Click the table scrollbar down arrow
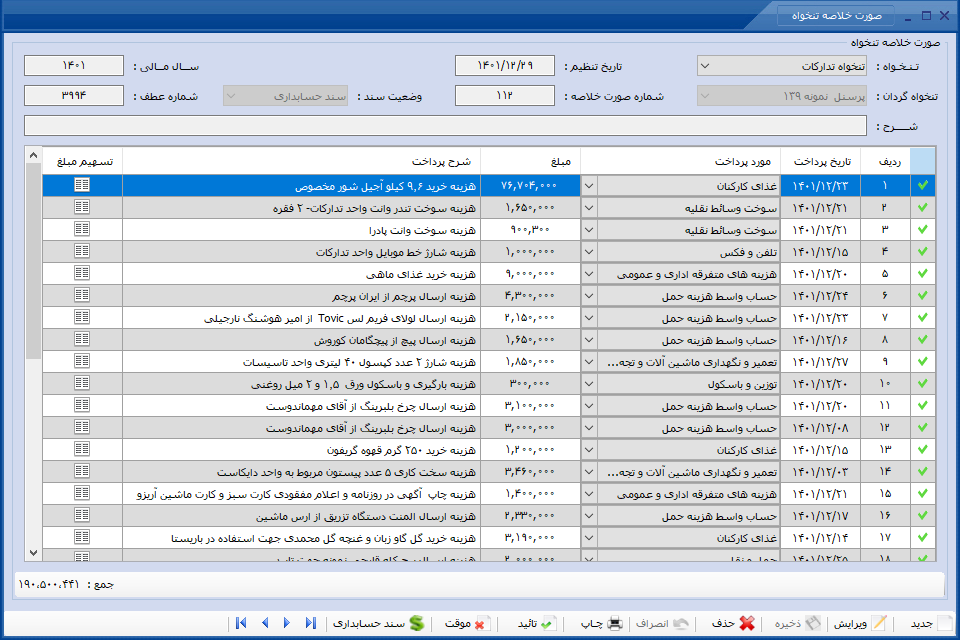The width and height of the screenshot is (960, 640). tap(34, 552)
